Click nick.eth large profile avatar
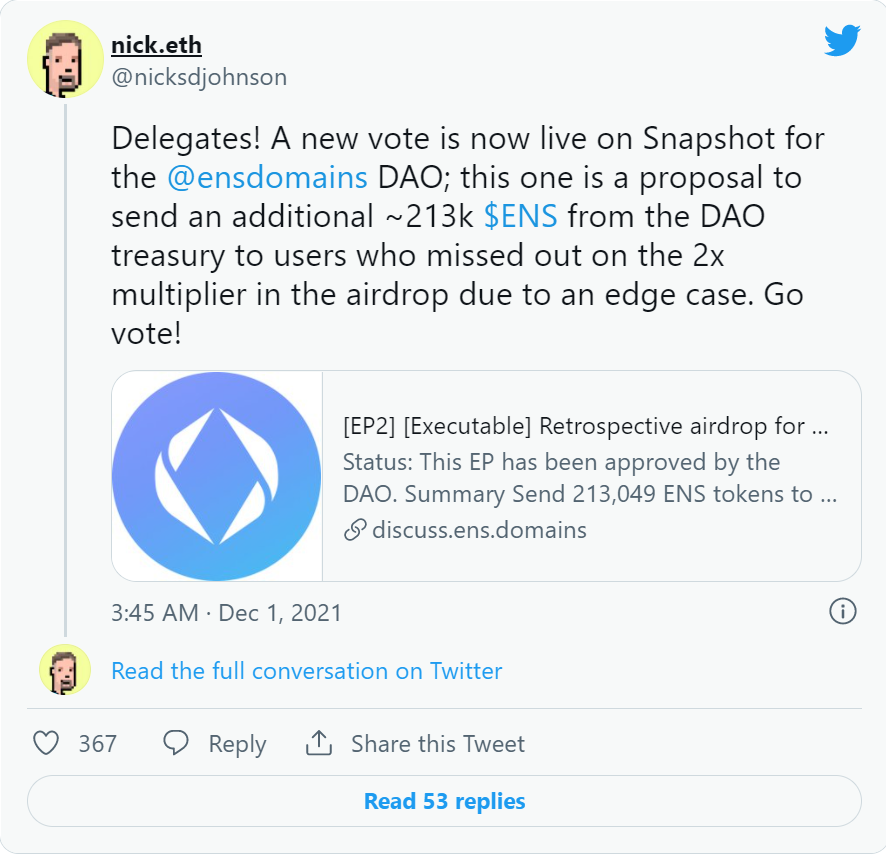Viewport: 886px width, 856px height. click(x=65, y=59)
